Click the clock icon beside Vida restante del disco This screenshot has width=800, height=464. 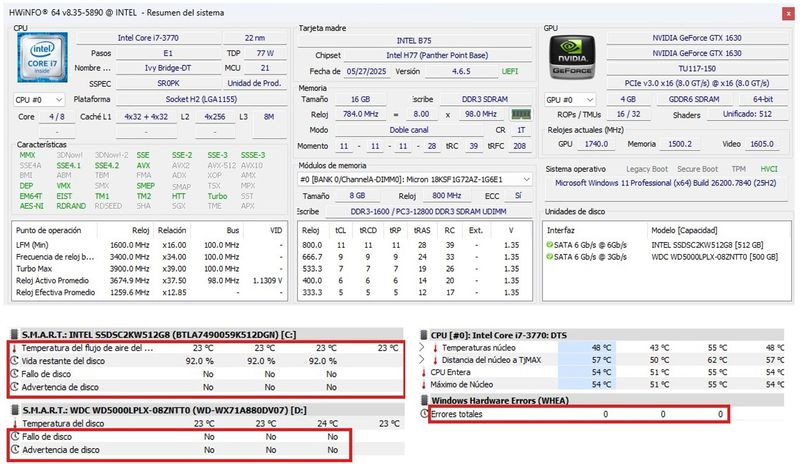coord(15,361)
